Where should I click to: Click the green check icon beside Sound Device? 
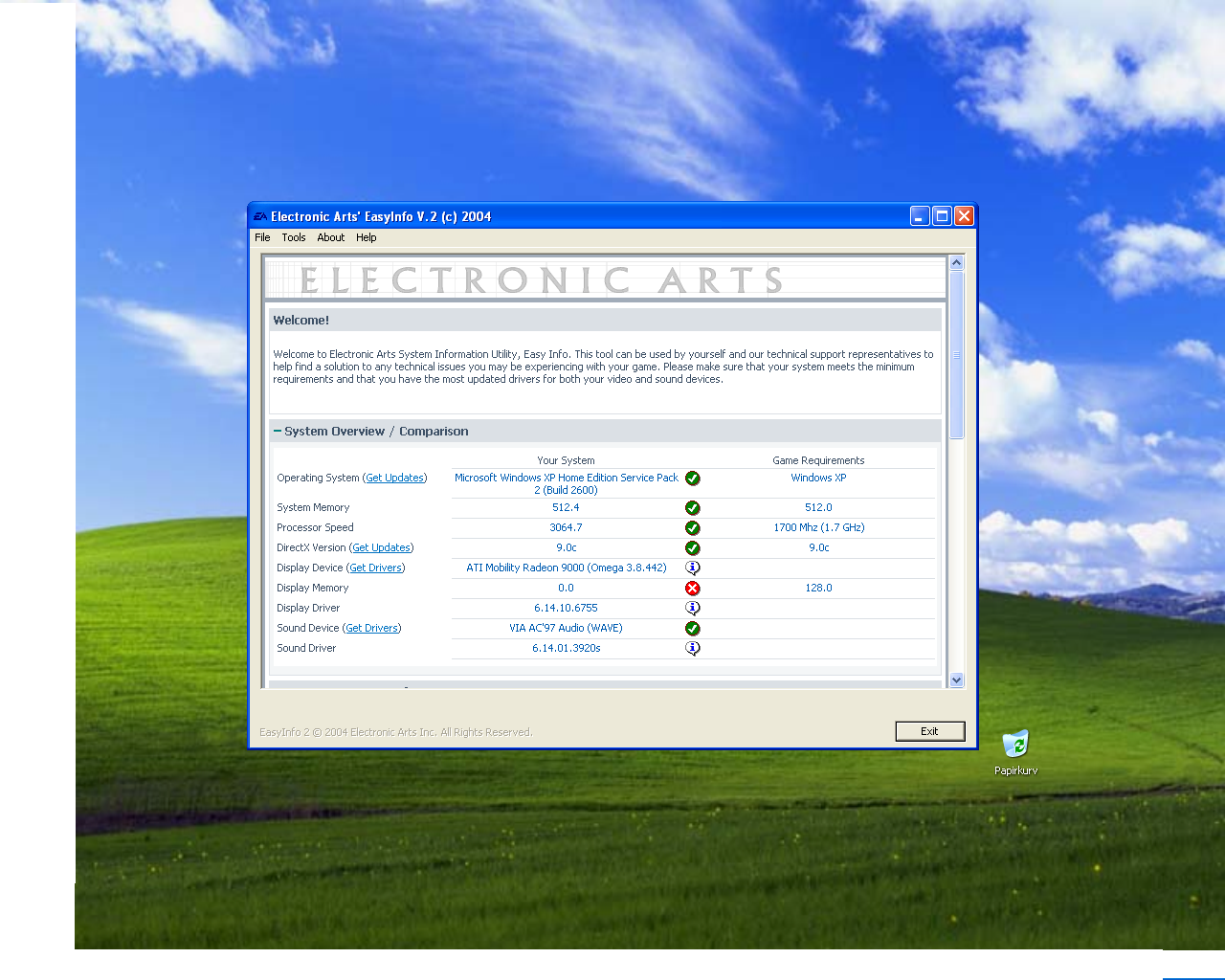[x=693, y=629]
